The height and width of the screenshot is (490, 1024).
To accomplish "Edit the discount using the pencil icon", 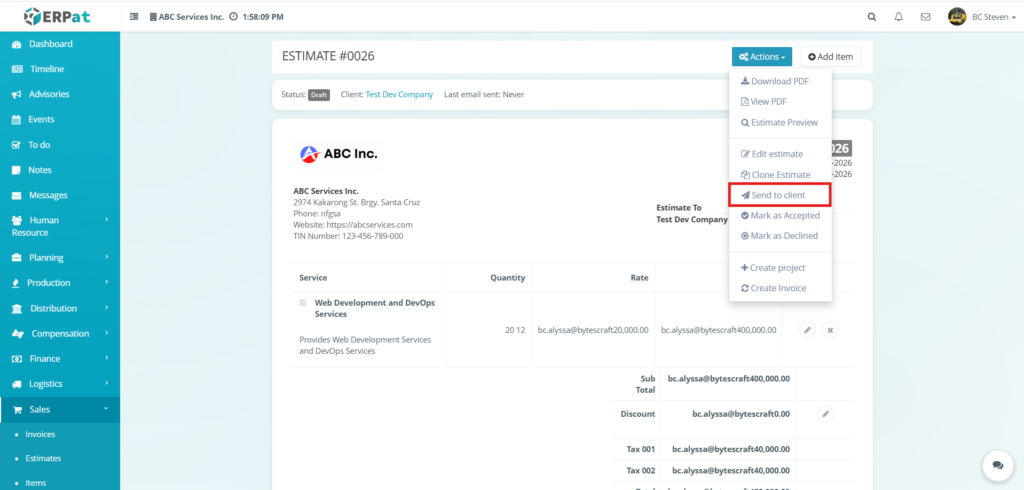I will 826,413.
